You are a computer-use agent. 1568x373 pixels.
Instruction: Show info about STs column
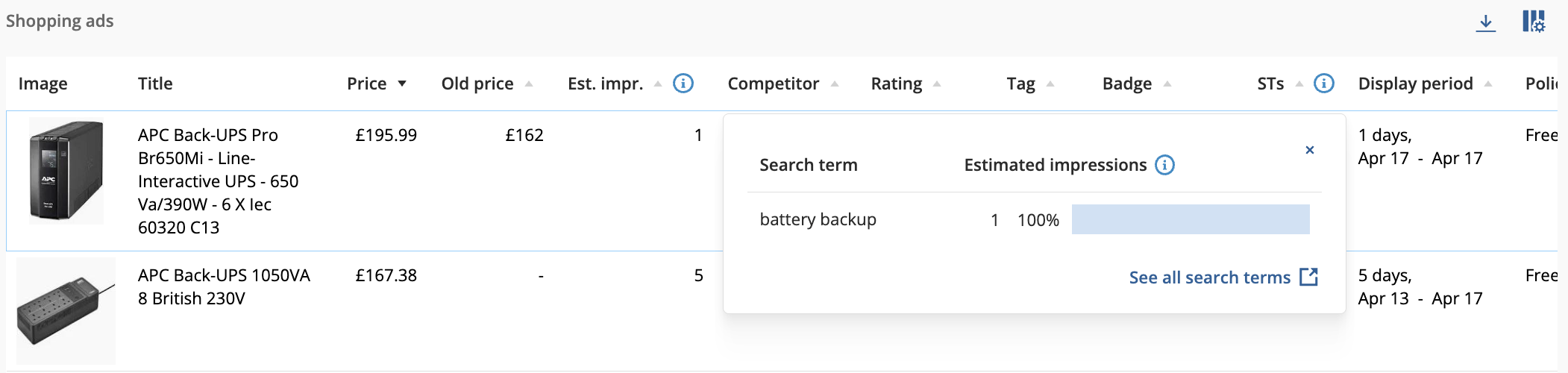pyautogui.click(x=1323, y=84)
